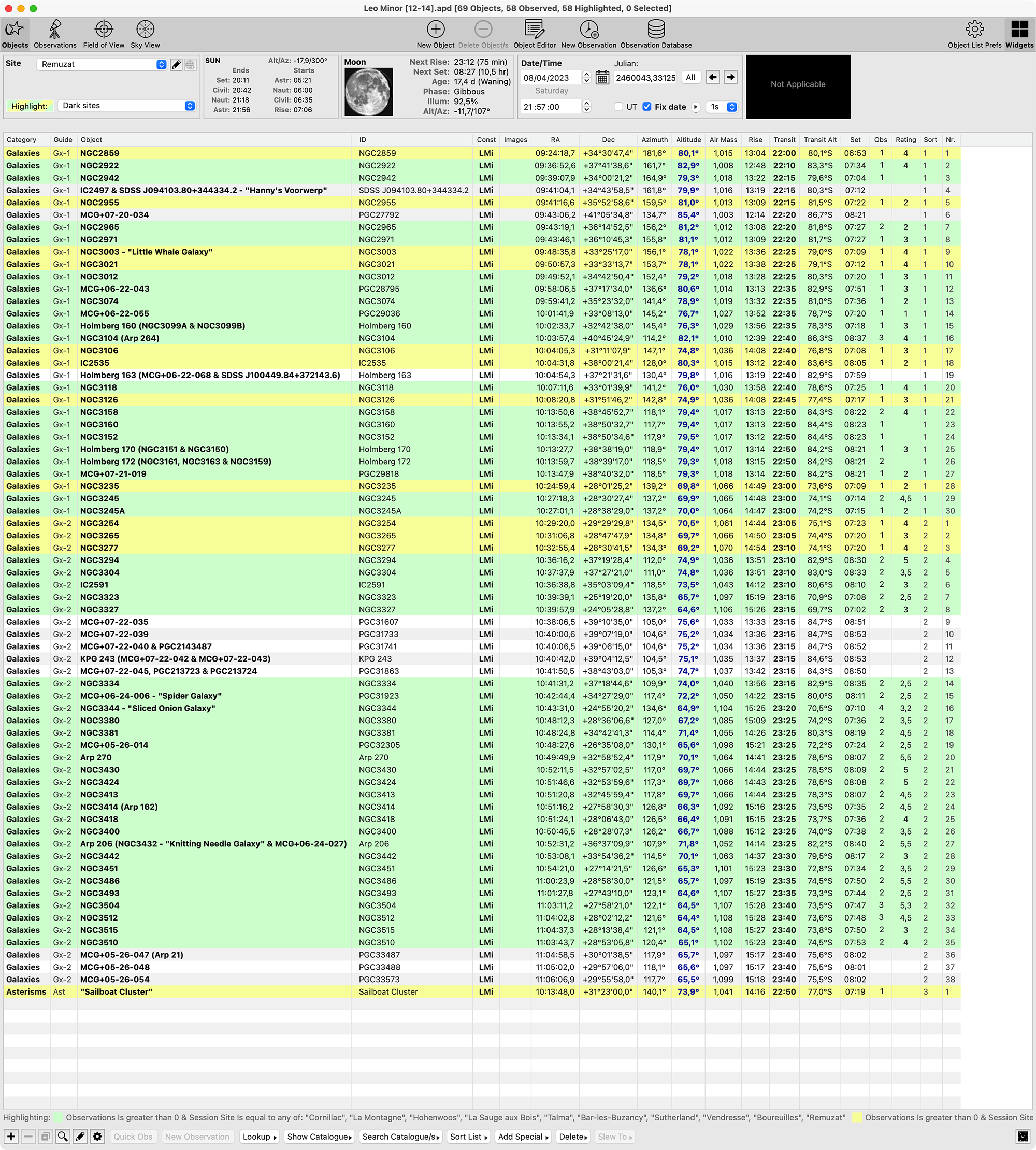Sort by the RA column header

point(555,140)
